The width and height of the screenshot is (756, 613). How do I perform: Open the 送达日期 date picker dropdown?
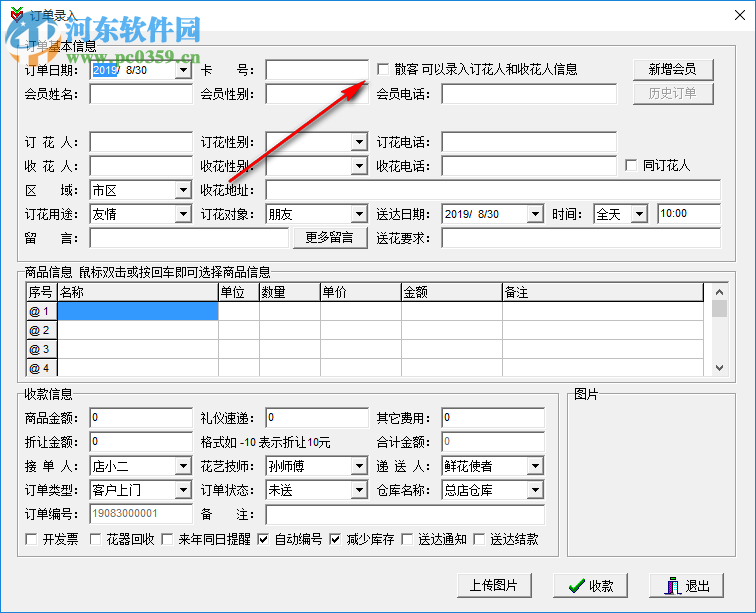pyautogui.click(x=535, y=214)
